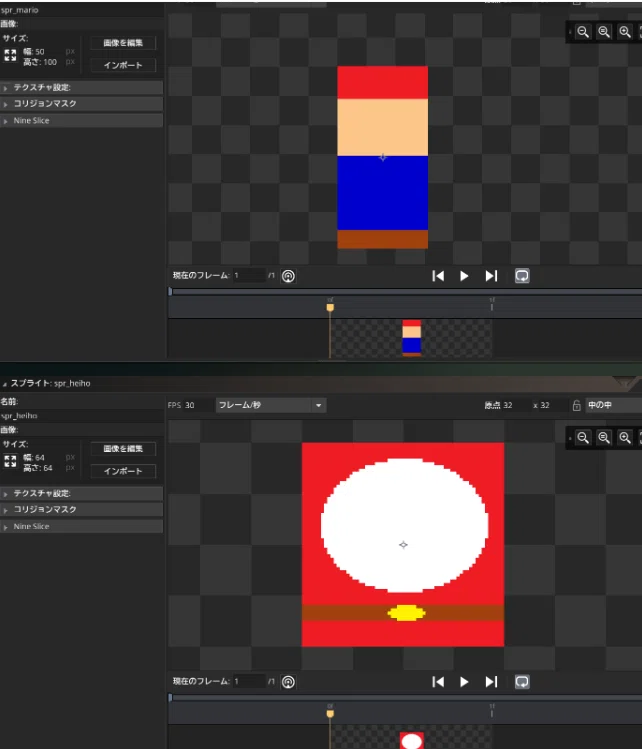Click the origin X field showing 32
Viewport: 642px width, 749px height.
[514, 405]
